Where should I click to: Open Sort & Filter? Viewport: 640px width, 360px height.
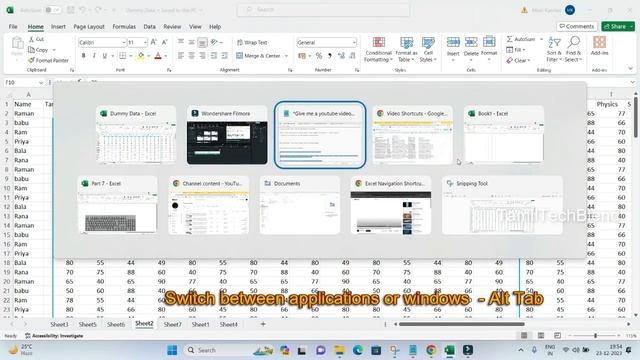click(x=554, y=49)
